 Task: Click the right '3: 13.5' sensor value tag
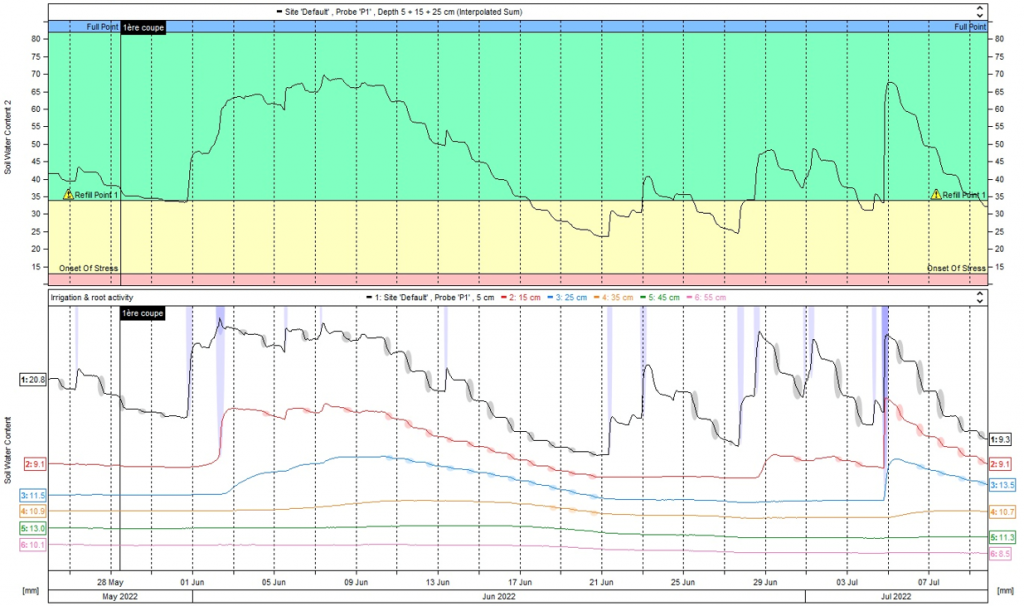(1001, 485)
